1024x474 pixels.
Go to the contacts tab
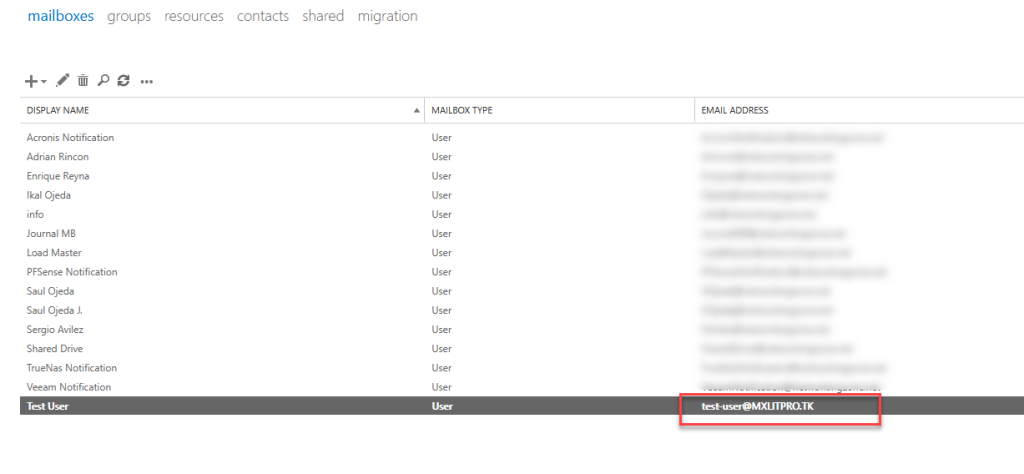click(x=263, y=16)
